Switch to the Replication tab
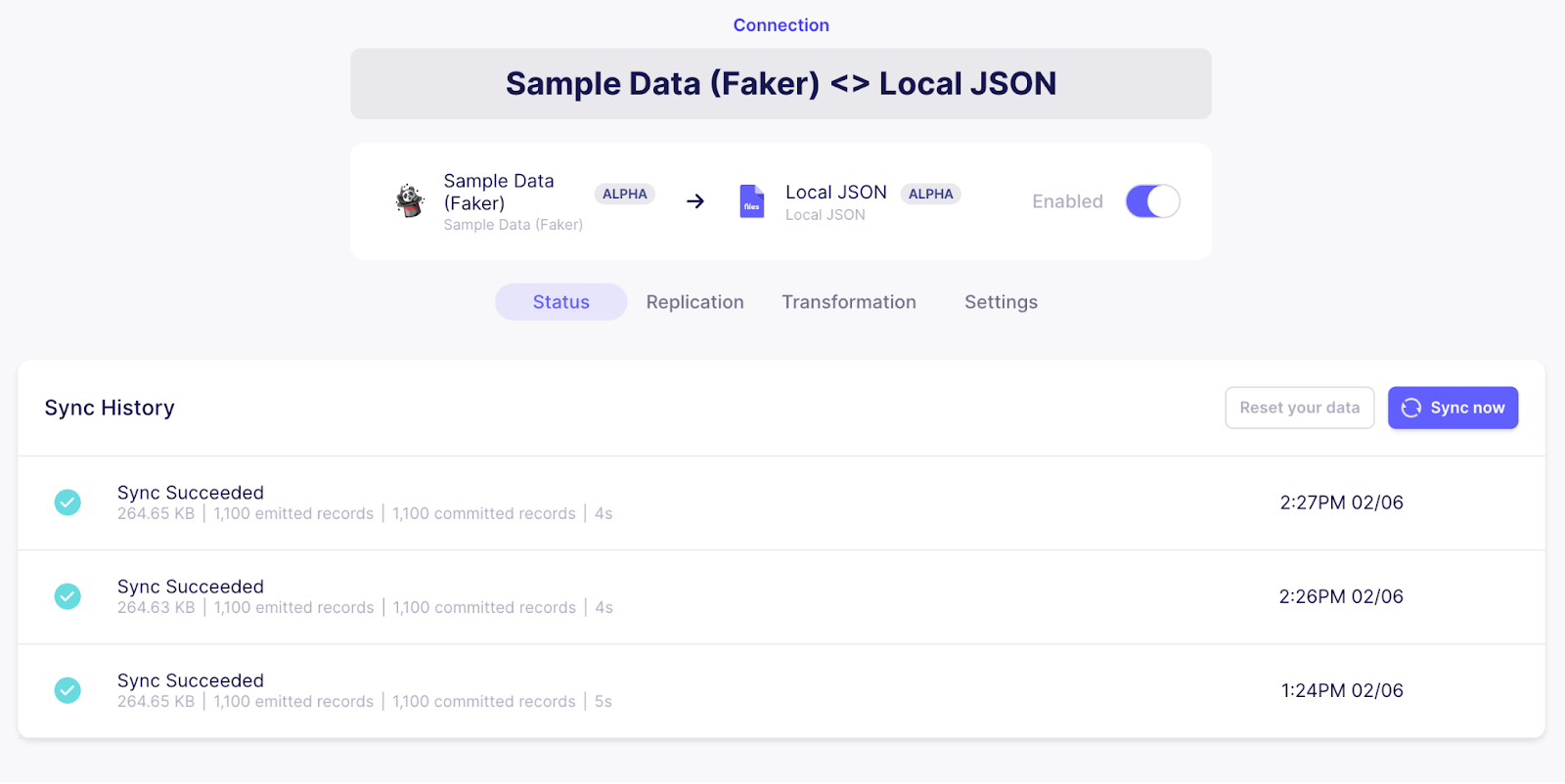The height and width of the screenshot is (784, 1565). click(x=694, y=302)
